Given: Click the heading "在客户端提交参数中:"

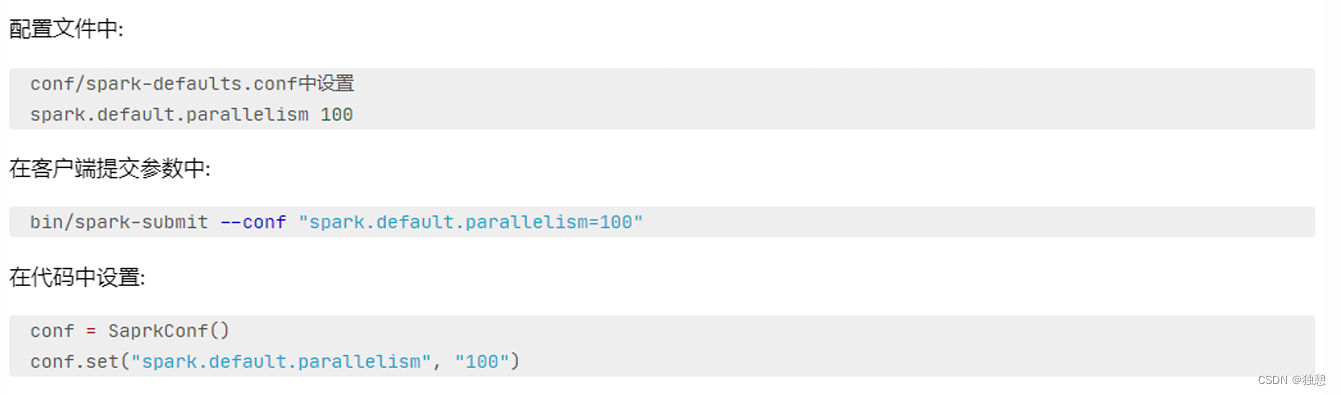Looking at the screenshot, I should 110,169.
